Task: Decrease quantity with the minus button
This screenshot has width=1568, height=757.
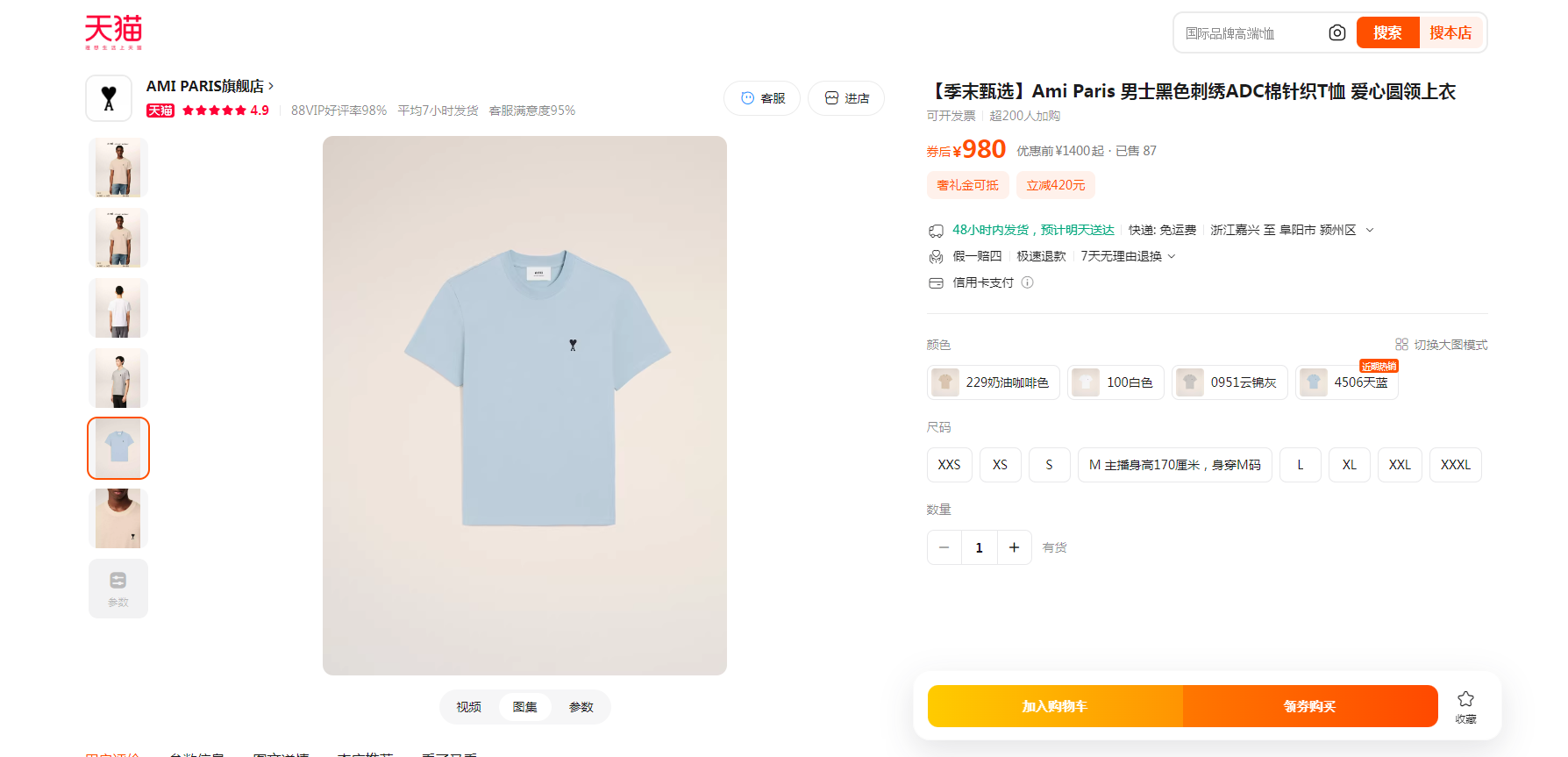Action: 944,547
